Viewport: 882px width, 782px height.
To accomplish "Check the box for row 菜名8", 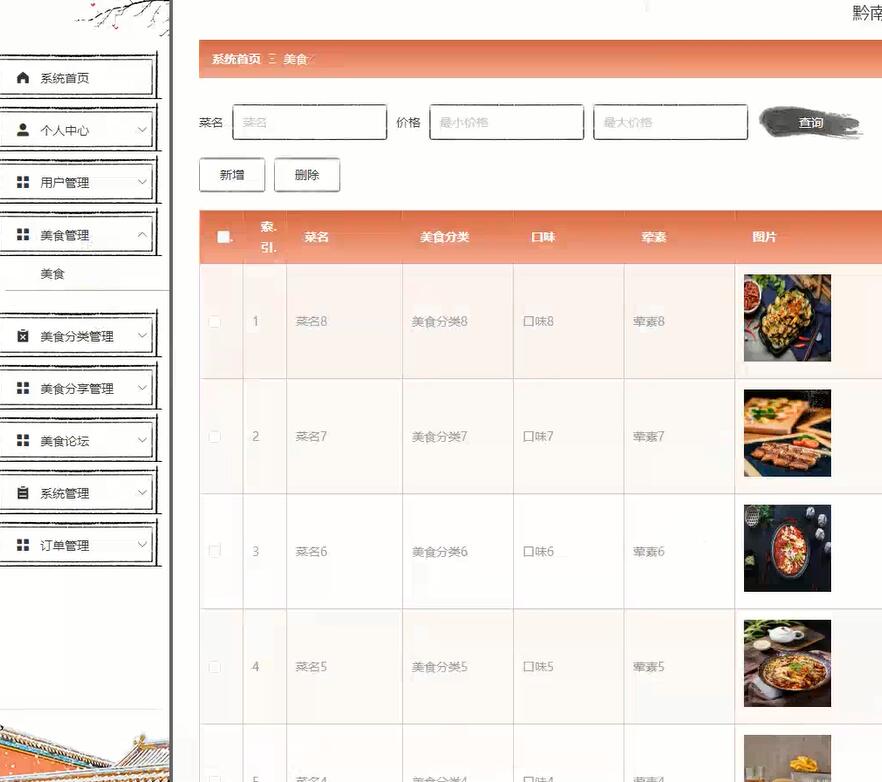I will click(x=214, y=322).
